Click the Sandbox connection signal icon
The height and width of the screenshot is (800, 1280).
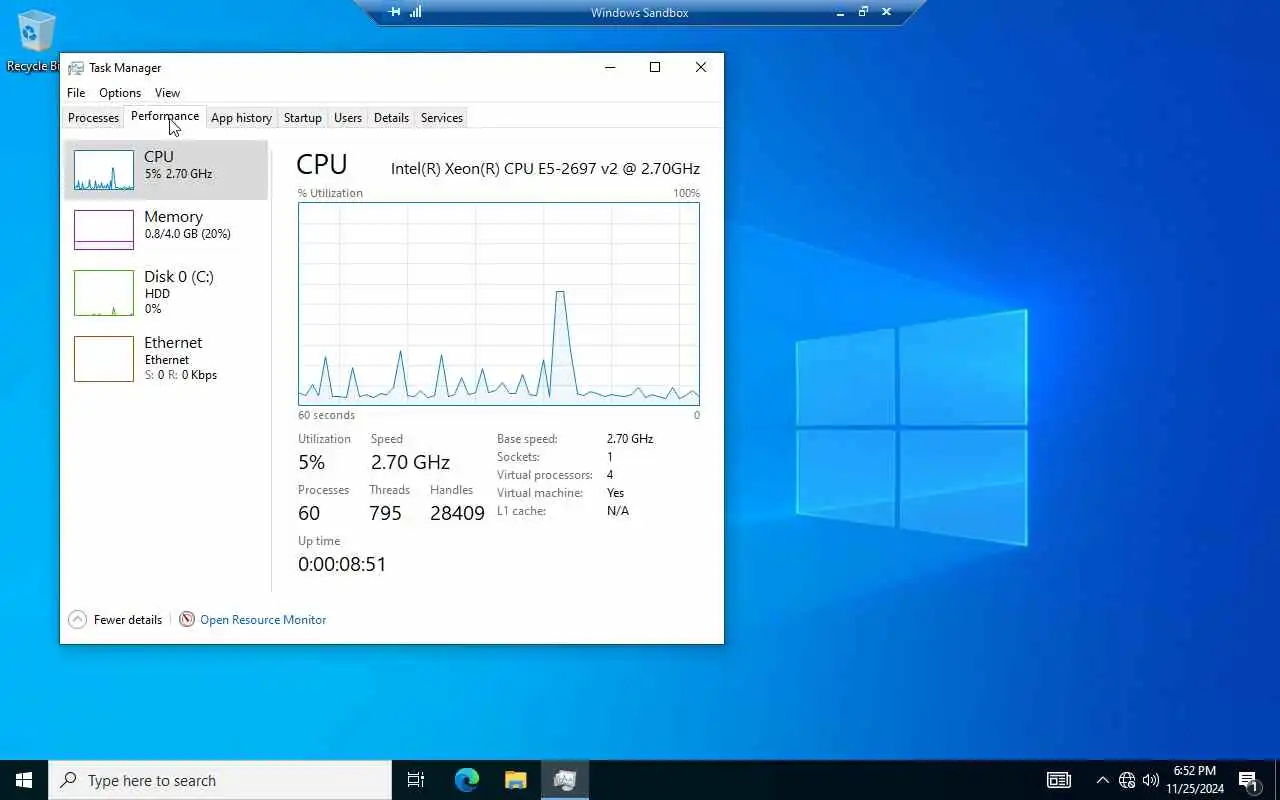click(x=415, y=12)
